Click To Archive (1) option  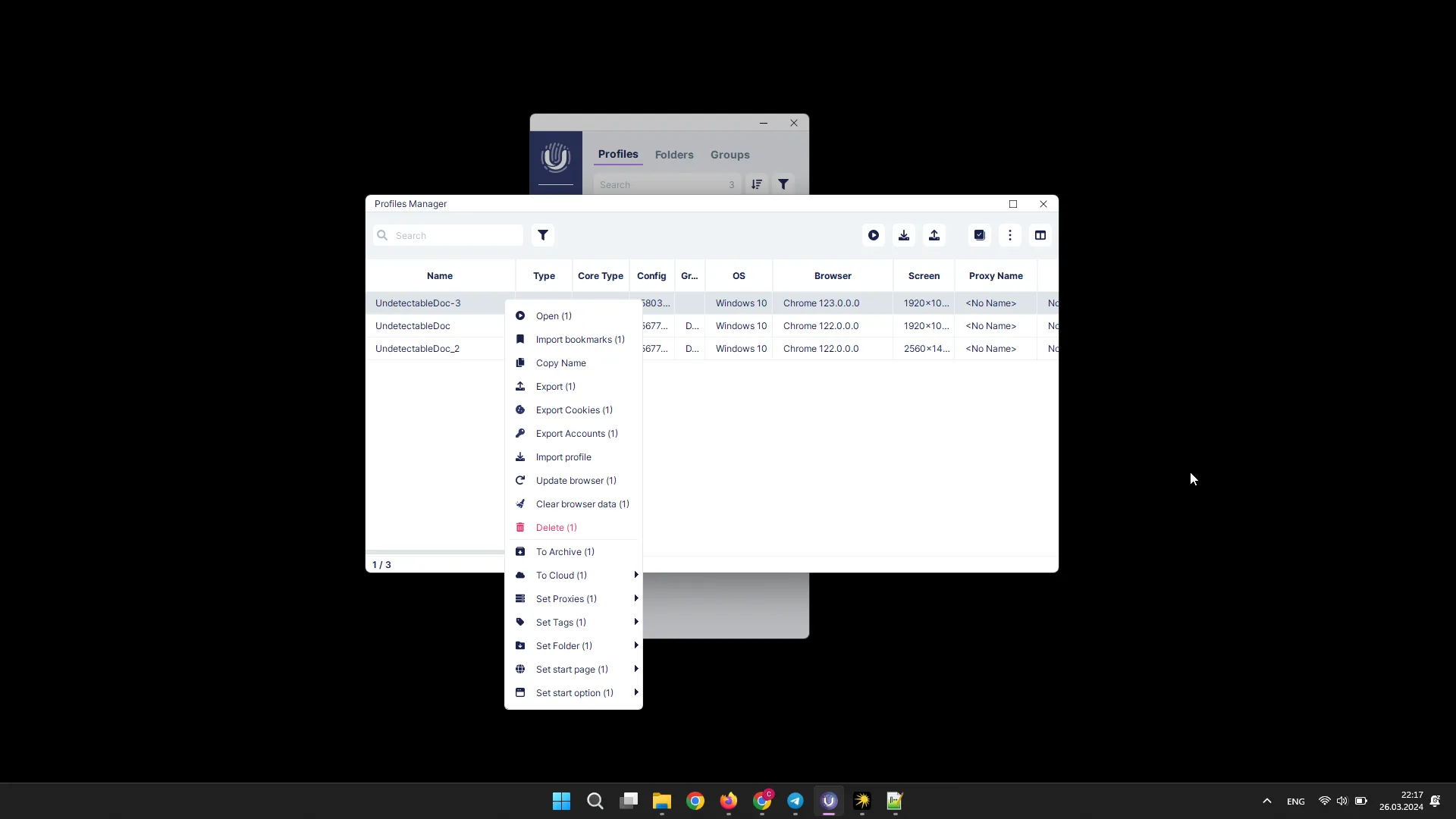point(565,551)
